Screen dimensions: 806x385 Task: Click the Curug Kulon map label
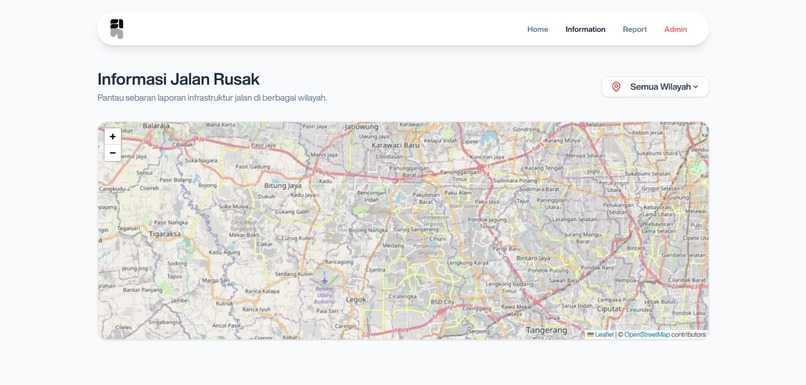click(x=298, y=239)
